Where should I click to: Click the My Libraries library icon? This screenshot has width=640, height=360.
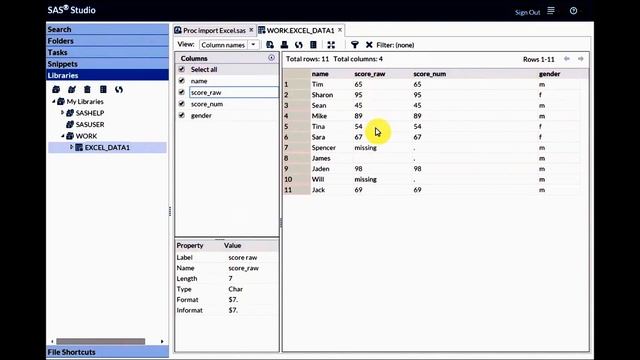click(61, 101)
